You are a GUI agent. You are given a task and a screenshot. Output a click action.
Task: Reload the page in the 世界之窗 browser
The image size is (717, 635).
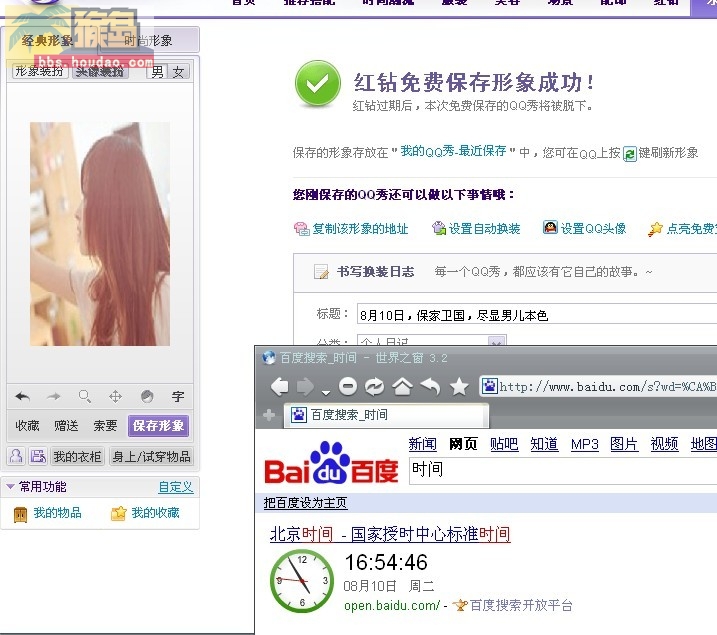[x=375, y=387]
